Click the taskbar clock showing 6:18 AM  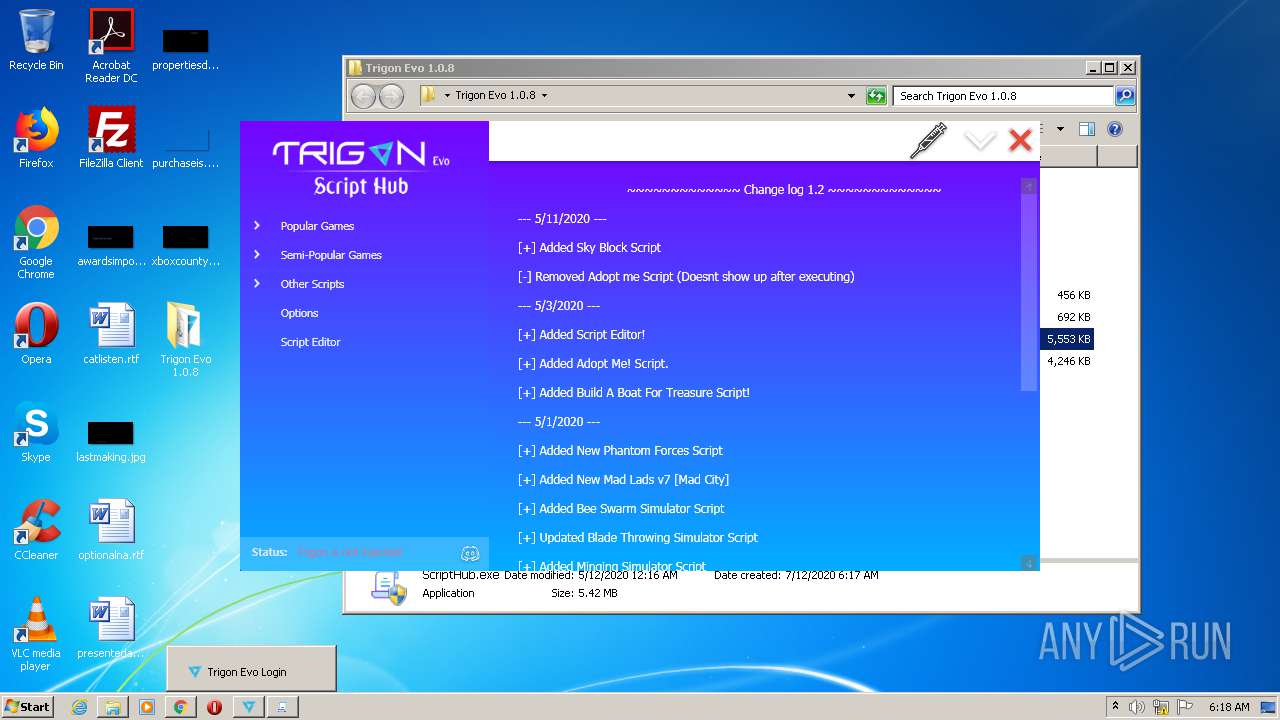click(1229, 707)
